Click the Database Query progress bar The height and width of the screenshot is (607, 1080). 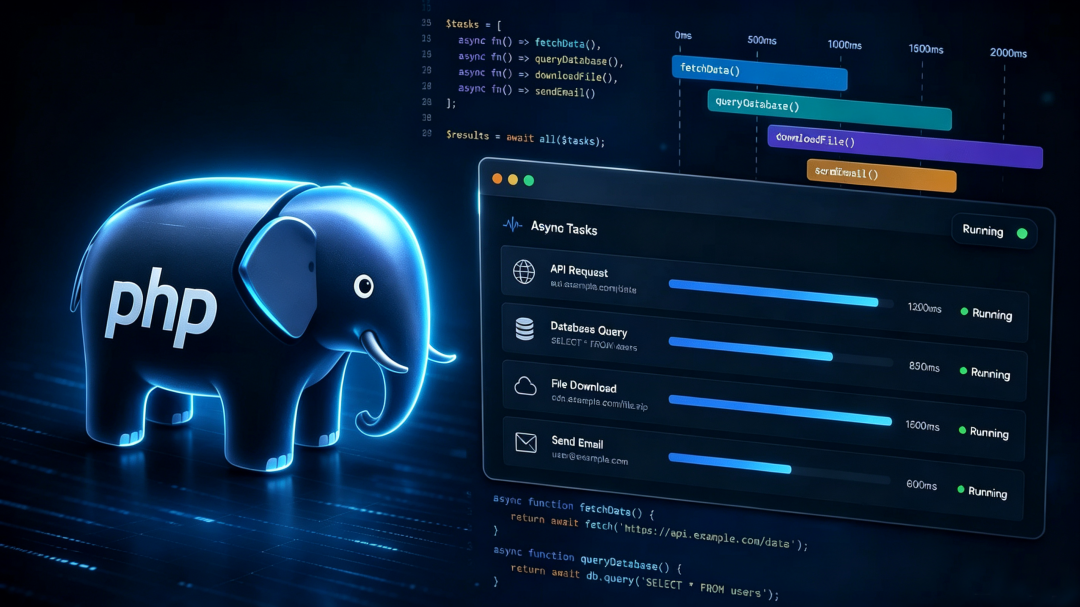click(780, 351)
